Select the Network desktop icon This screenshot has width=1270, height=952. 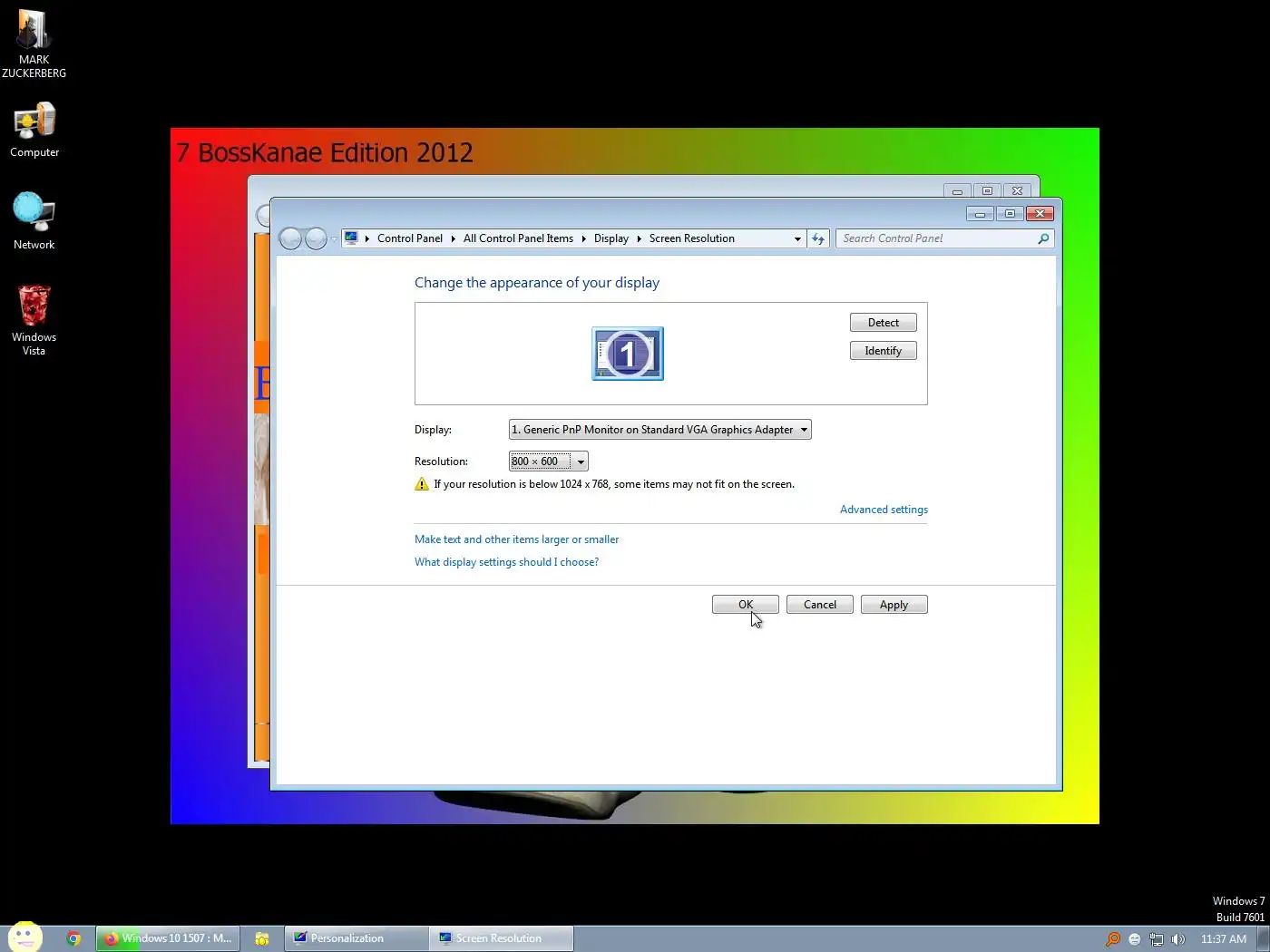[x=34, y=220]
